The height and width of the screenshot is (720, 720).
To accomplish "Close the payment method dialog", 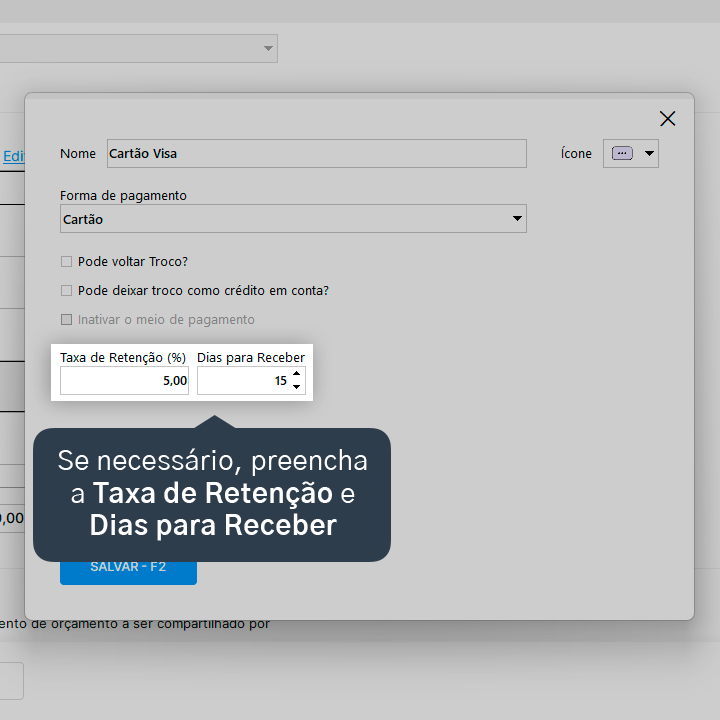I will coord(667,118).
